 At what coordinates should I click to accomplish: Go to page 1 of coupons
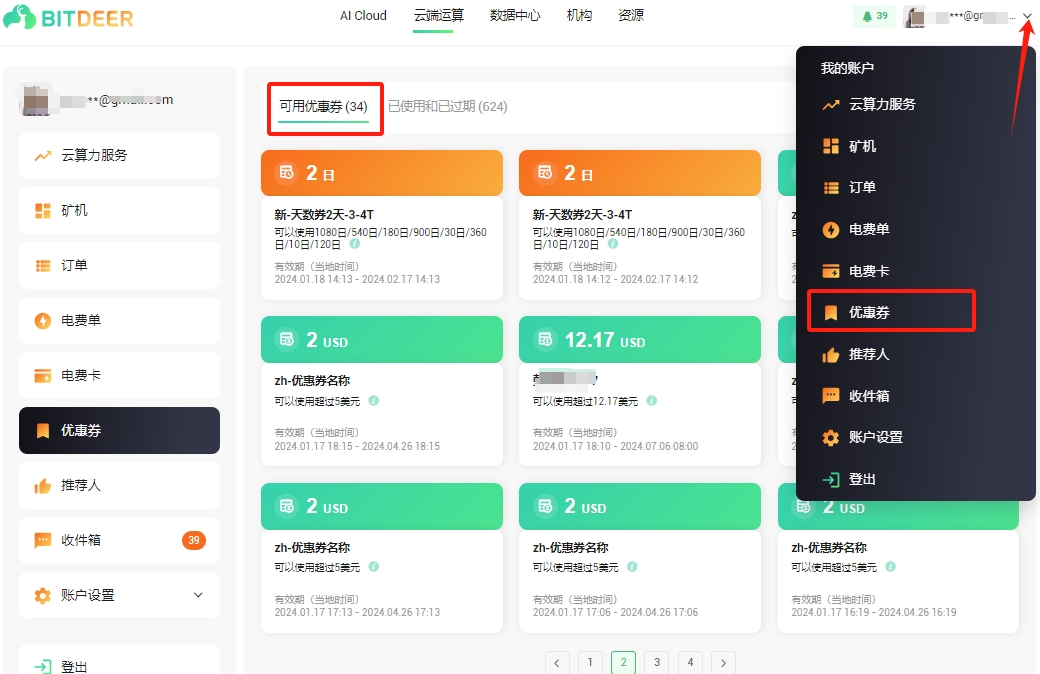590,663
